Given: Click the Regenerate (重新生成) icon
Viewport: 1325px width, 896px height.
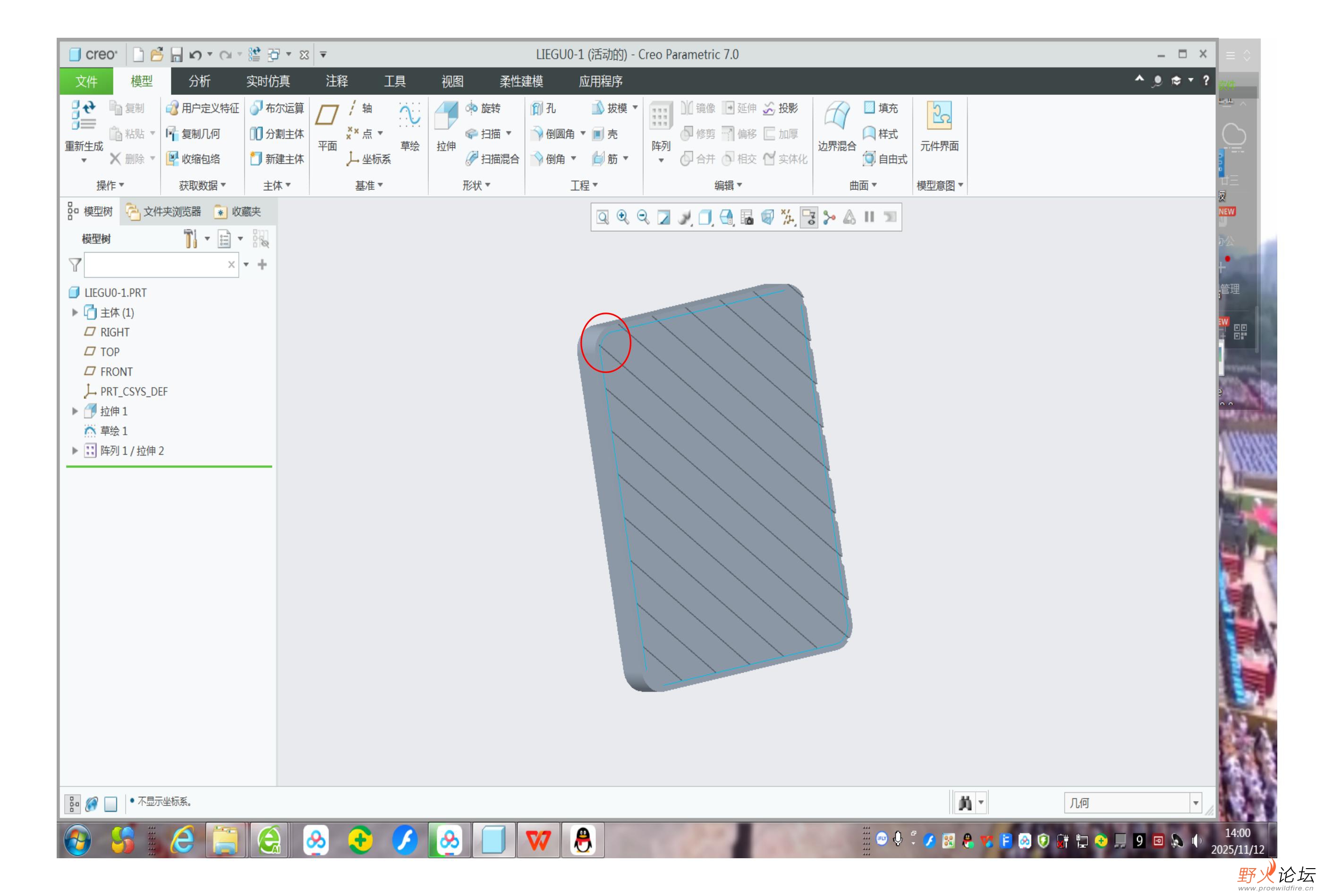Looking at the screenshot, I should click(x=84, y=116).
